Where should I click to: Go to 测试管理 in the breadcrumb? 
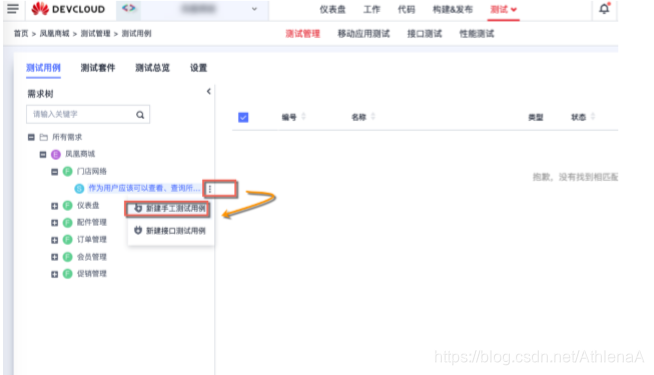(96, 33)
